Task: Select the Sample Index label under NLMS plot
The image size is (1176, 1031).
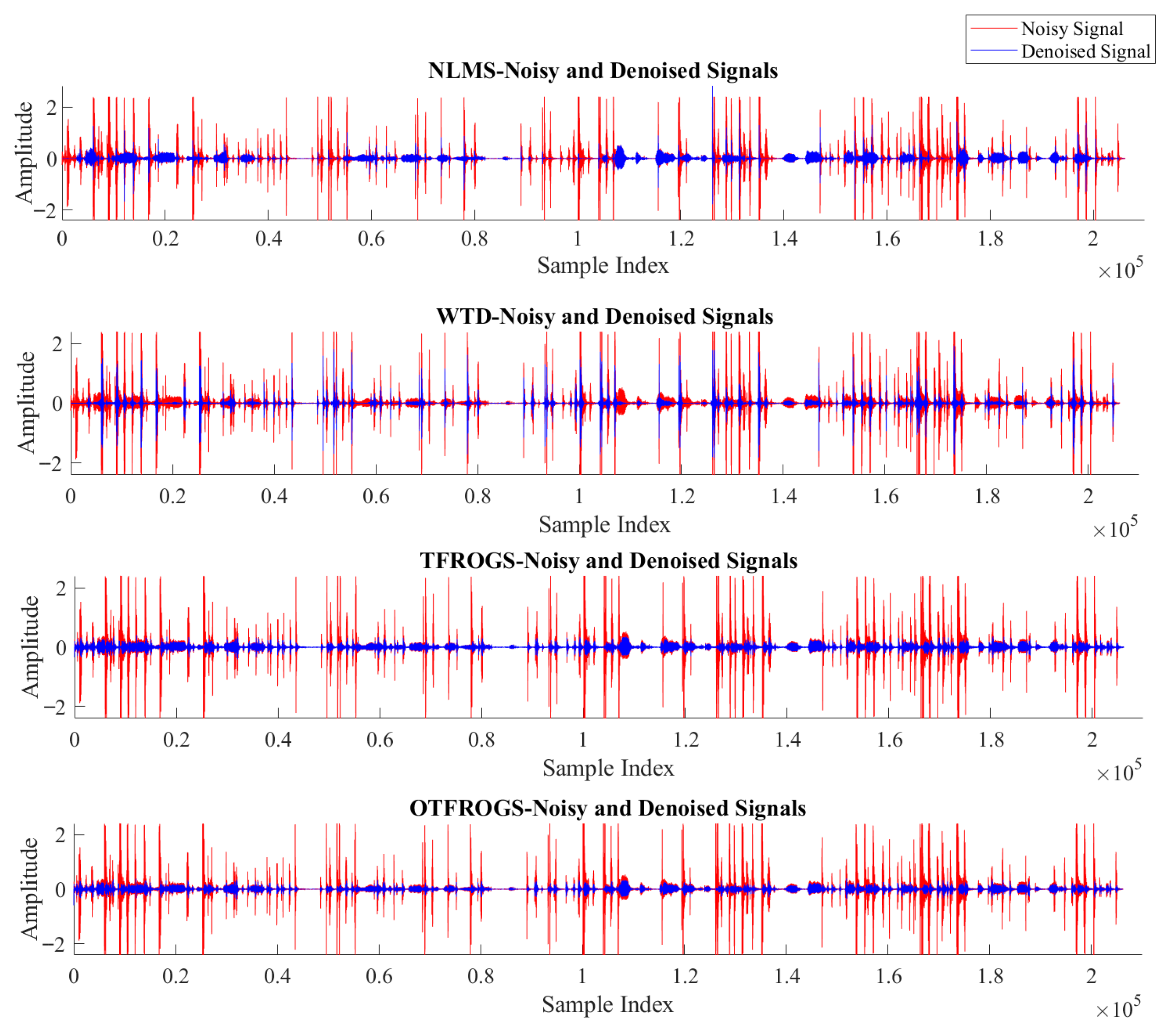Action: 602,266
